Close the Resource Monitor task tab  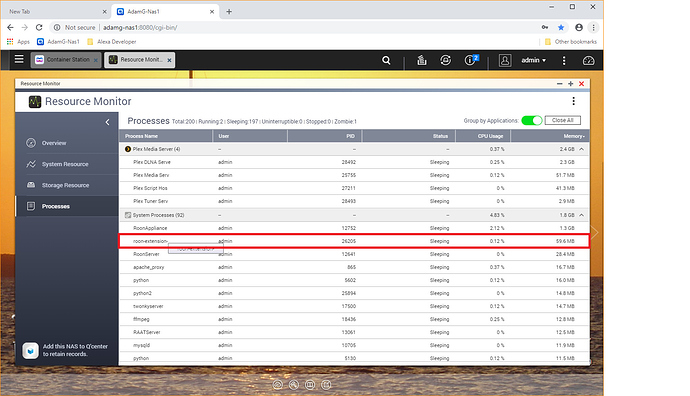[169, 60]
